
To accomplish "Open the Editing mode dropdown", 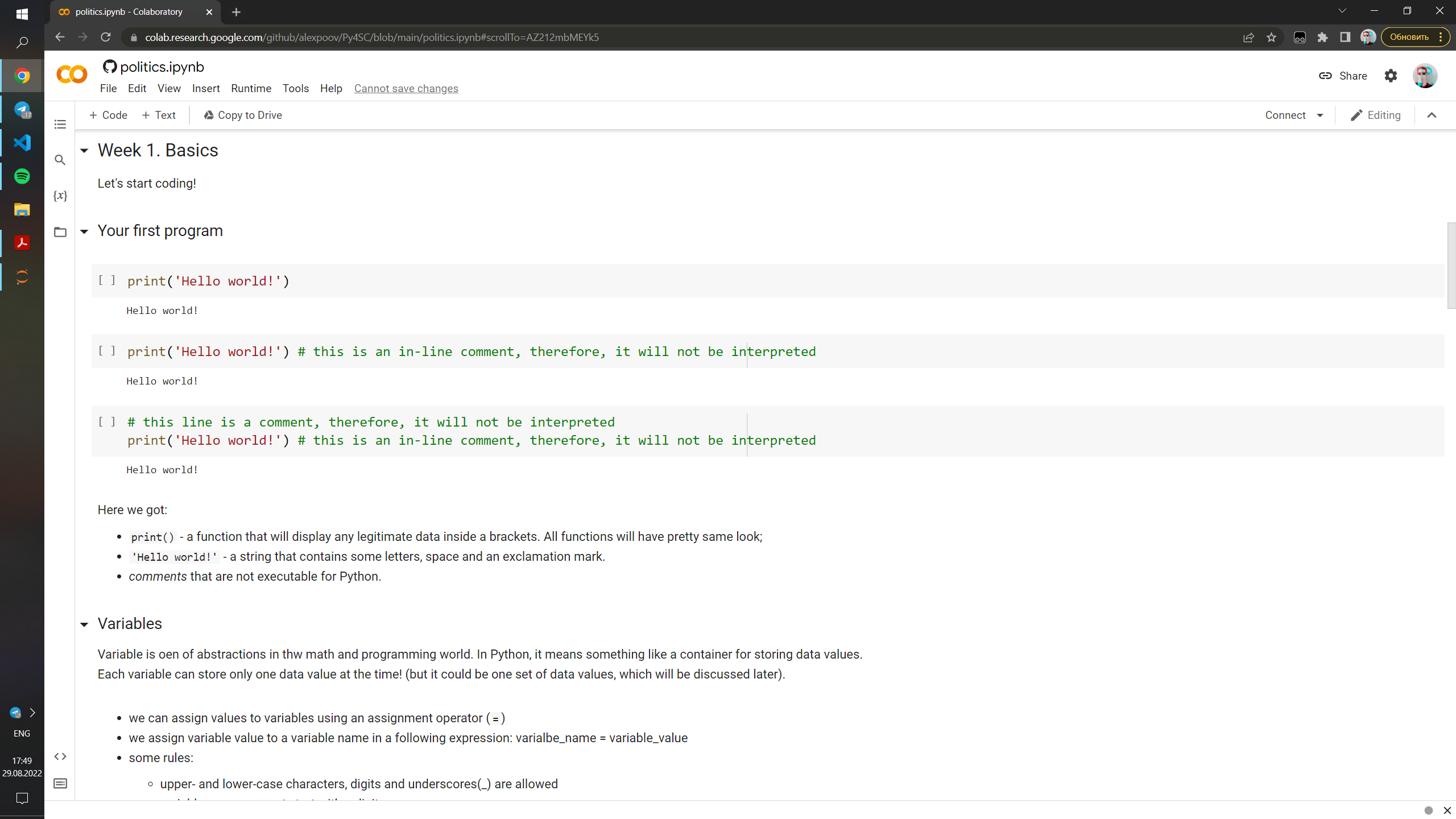I will point(1376,115).
